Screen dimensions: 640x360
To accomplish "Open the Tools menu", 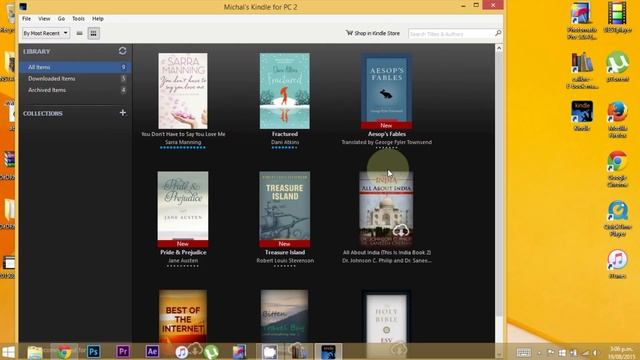I will point(78,19).
